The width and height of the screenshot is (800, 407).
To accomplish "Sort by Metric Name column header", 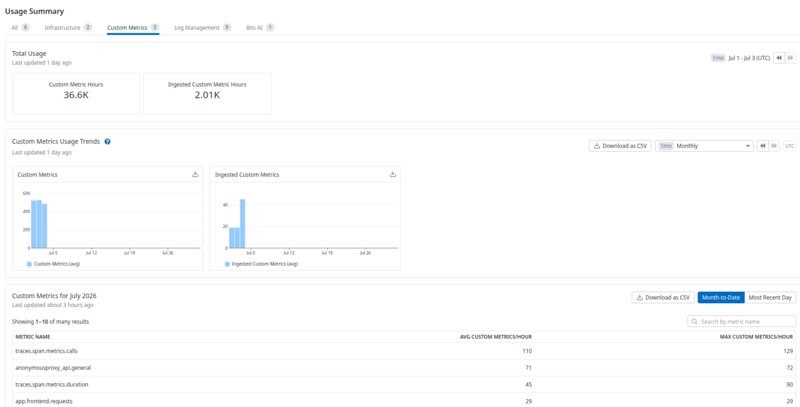I will click(x=33, y=337).
